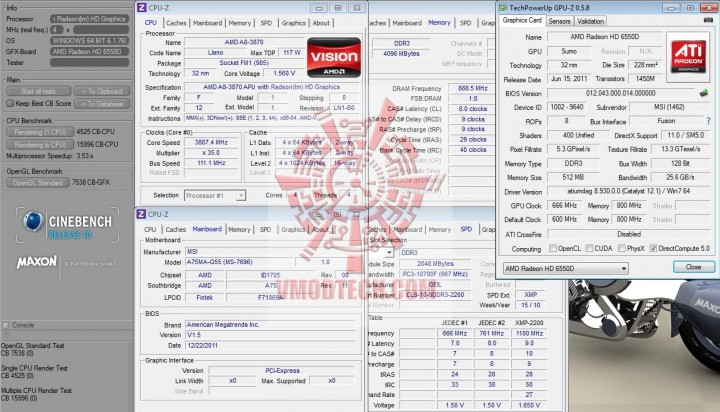Click the green BIOS save chip icon
720x412 pixels.
pyautogui.click(x=703, y=93)
